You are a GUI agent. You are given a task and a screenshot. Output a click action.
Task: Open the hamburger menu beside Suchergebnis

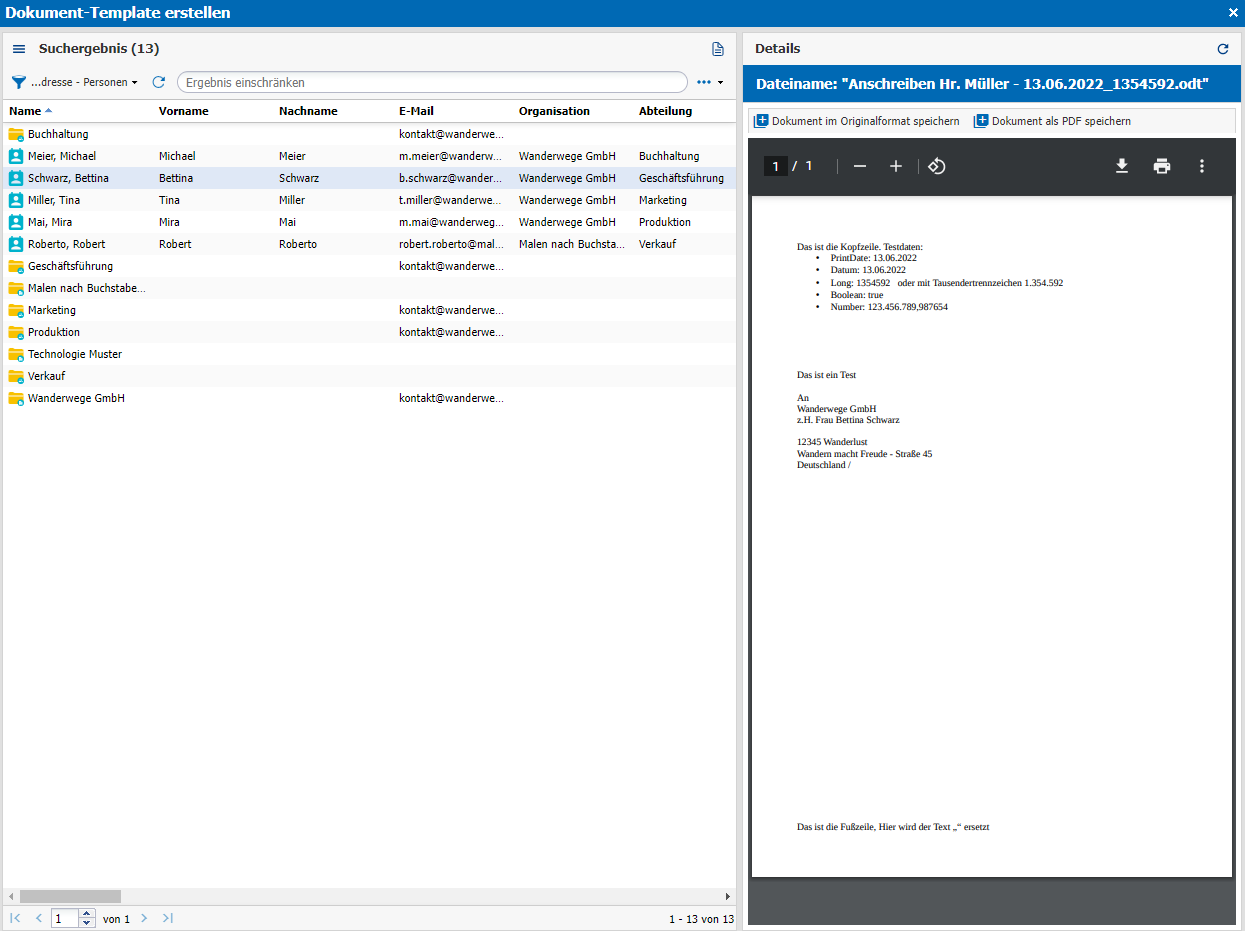19,49
